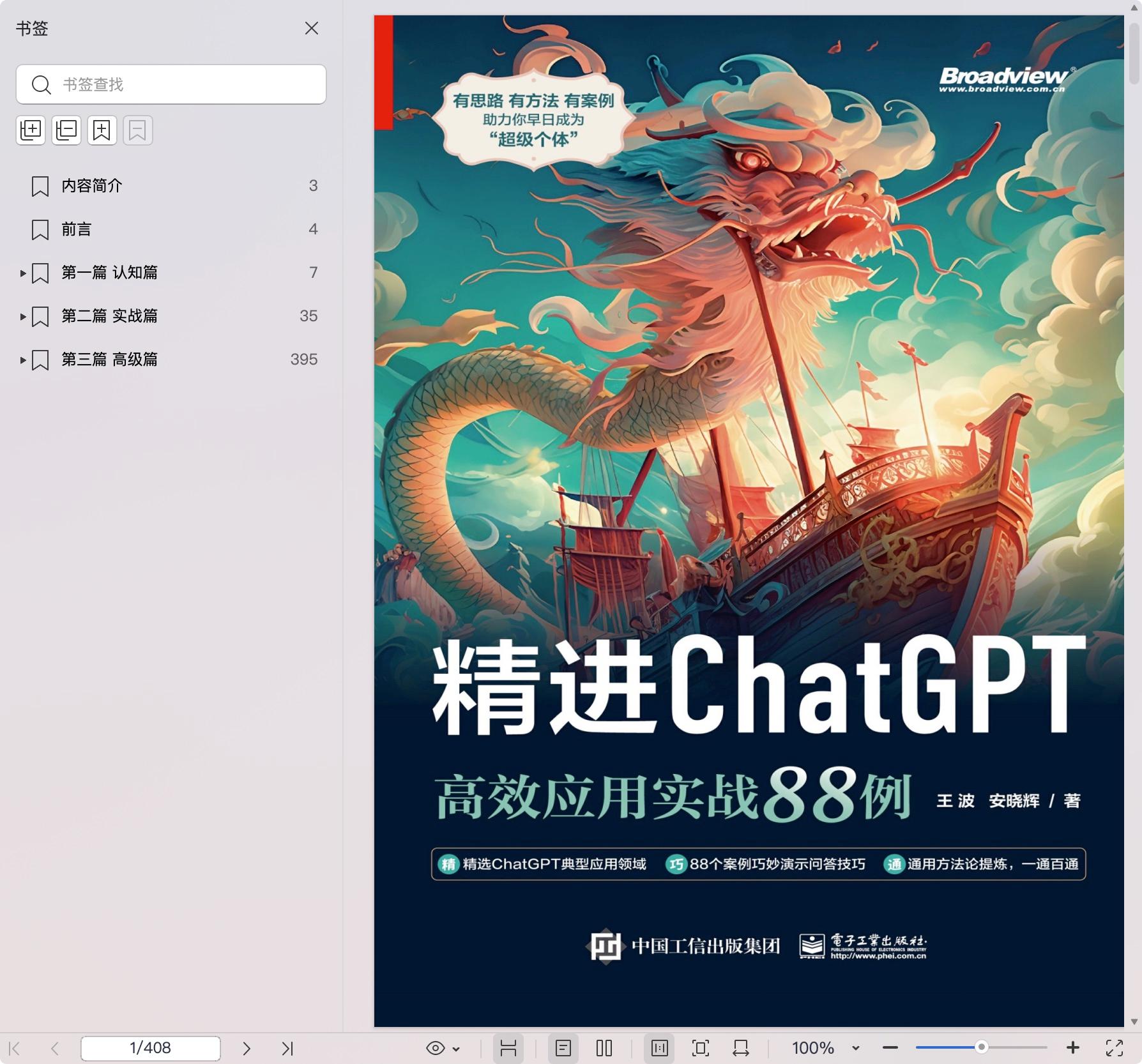Toggle the actual size 1:1 icon
The image size is (1142, 1064).
[660, 1048]
